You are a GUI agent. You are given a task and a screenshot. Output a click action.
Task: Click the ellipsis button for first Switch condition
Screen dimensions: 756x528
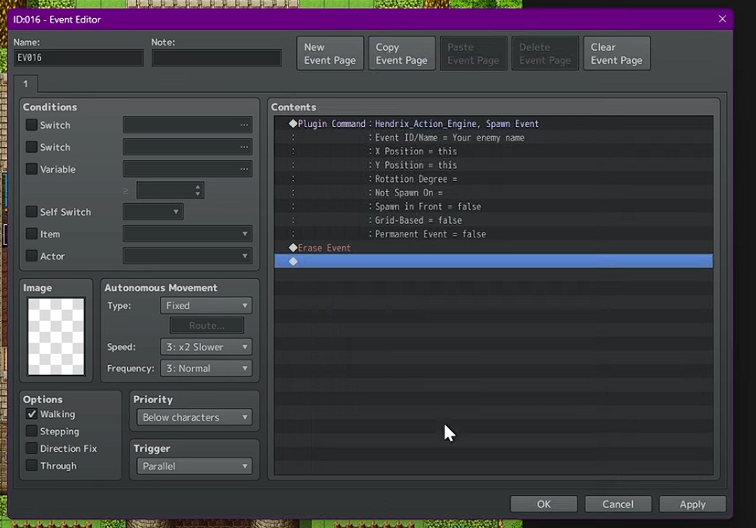pos(244,125)
